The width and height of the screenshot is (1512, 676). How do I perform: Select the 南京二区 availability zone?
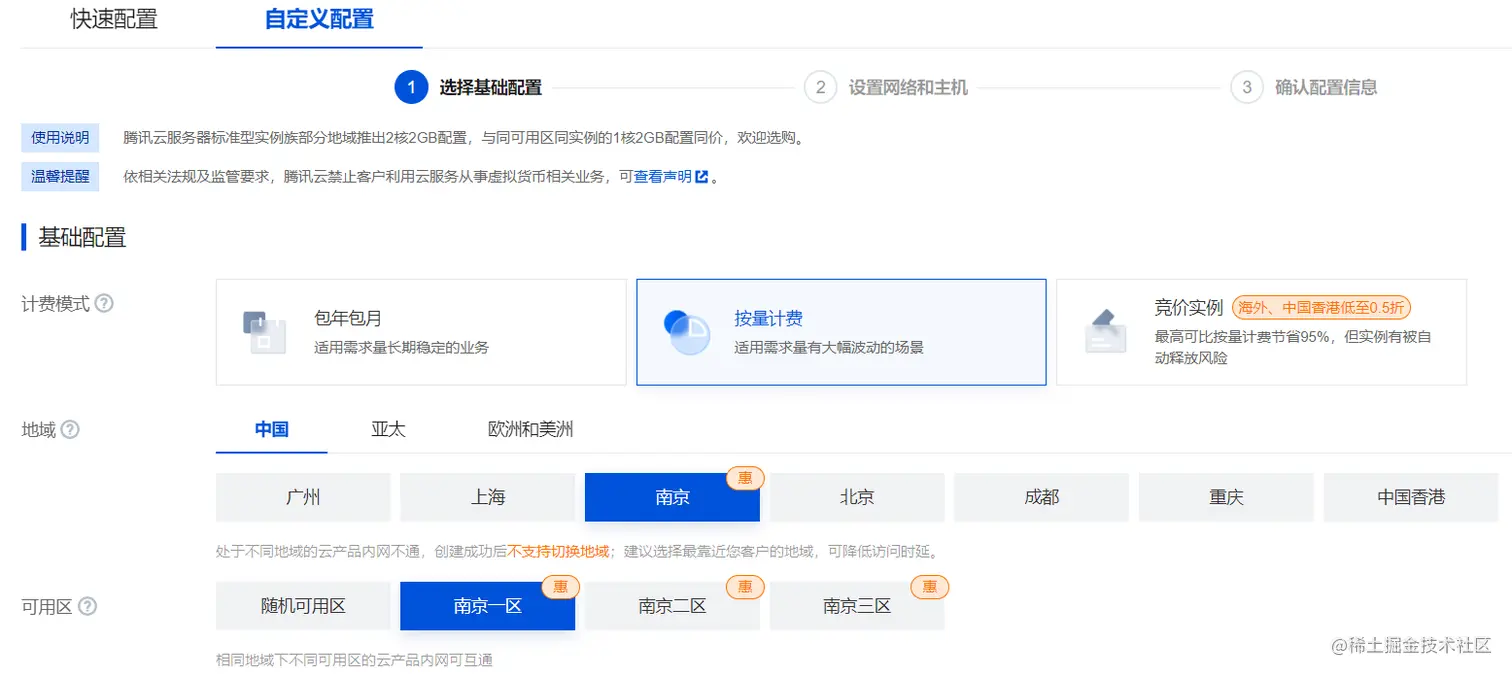point(672,606)
